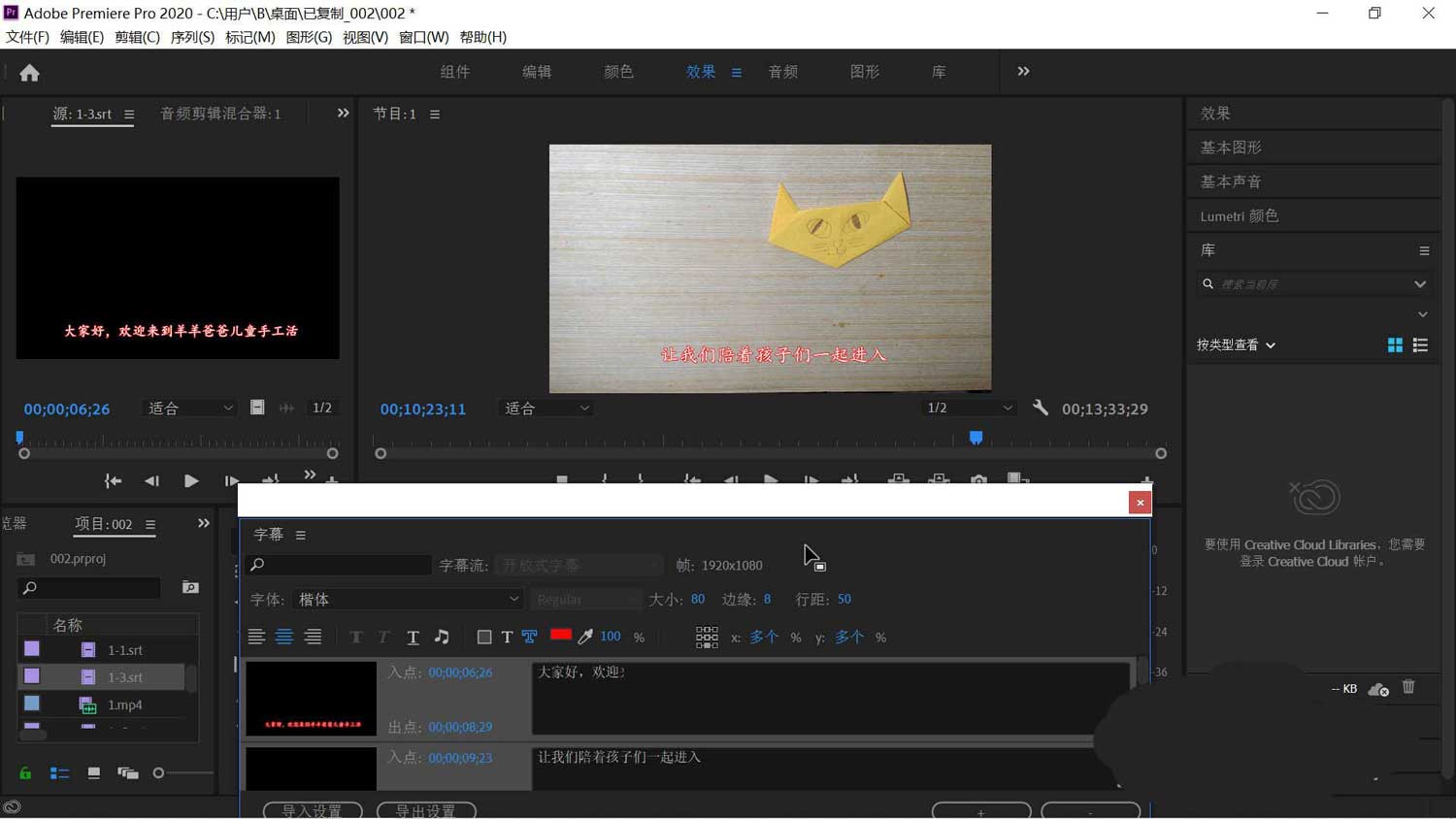Select the caption text color option

point(507,637)
